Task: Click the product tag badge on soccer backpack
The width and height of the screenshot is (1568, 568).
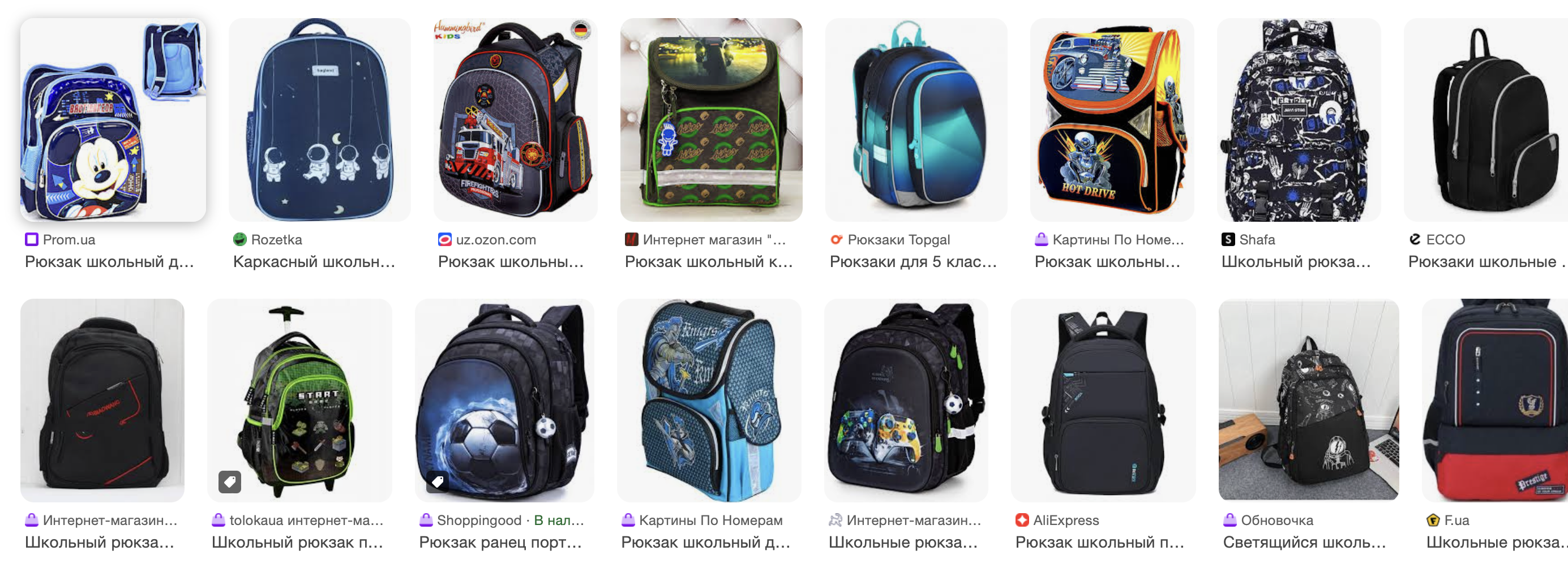Action: [x=438, y=481]
